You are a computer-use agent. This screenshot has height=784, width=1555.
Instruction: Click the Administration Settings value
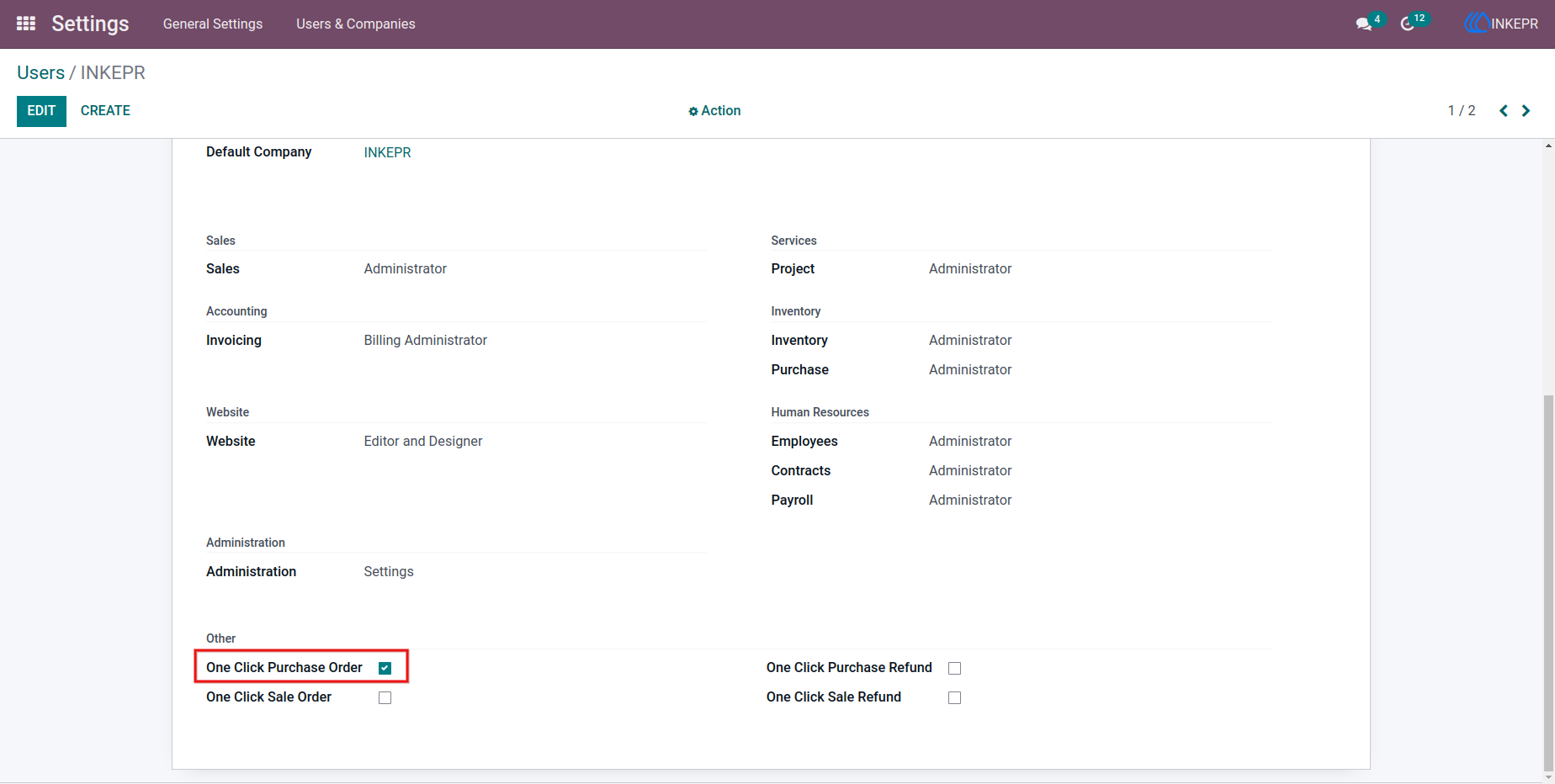389,571
